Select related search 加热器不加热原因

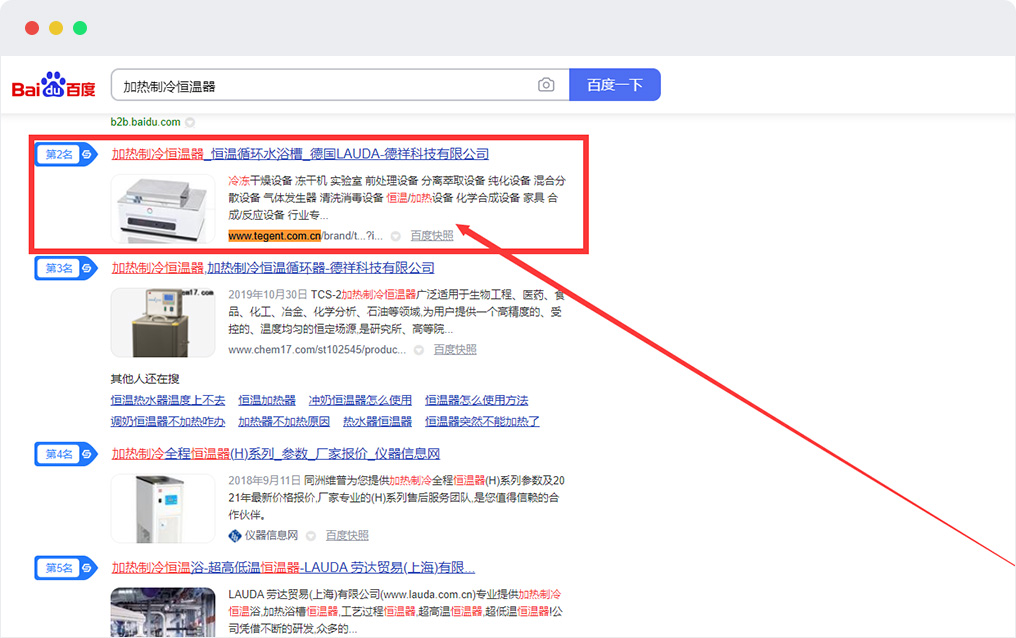tap(284, 422)
